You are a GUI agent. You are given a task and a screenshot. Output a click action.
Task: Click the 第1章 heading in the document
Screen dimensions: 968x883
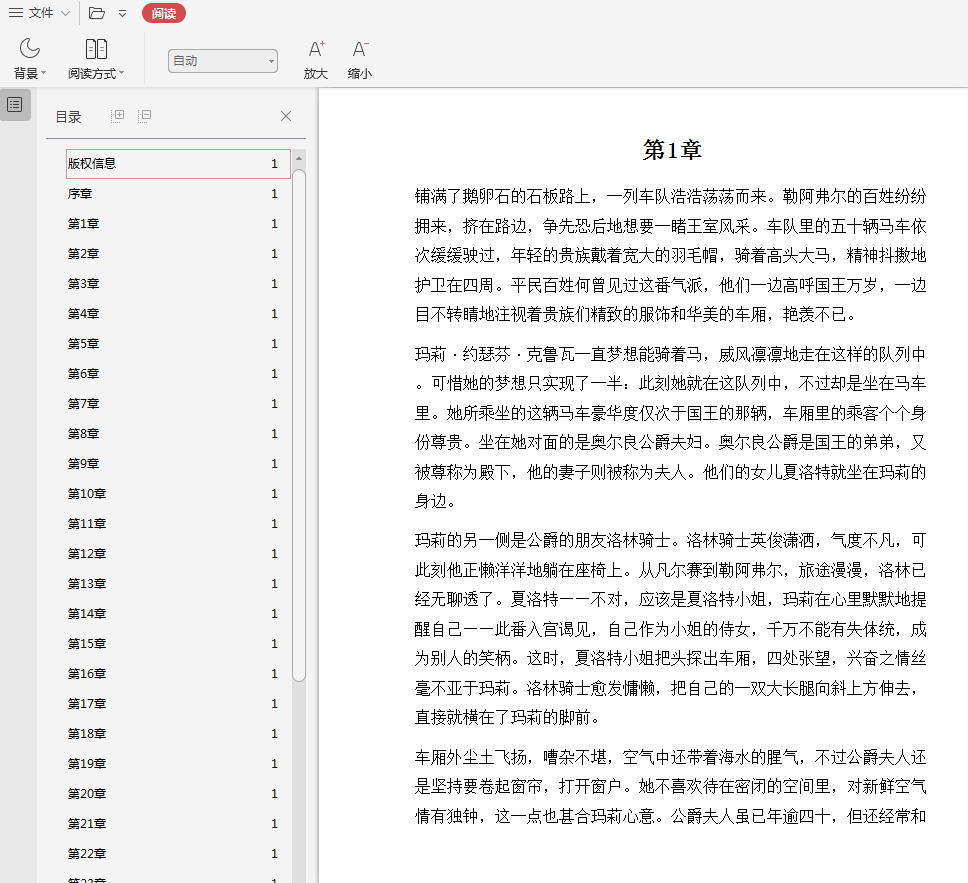(x=672, y=150)
